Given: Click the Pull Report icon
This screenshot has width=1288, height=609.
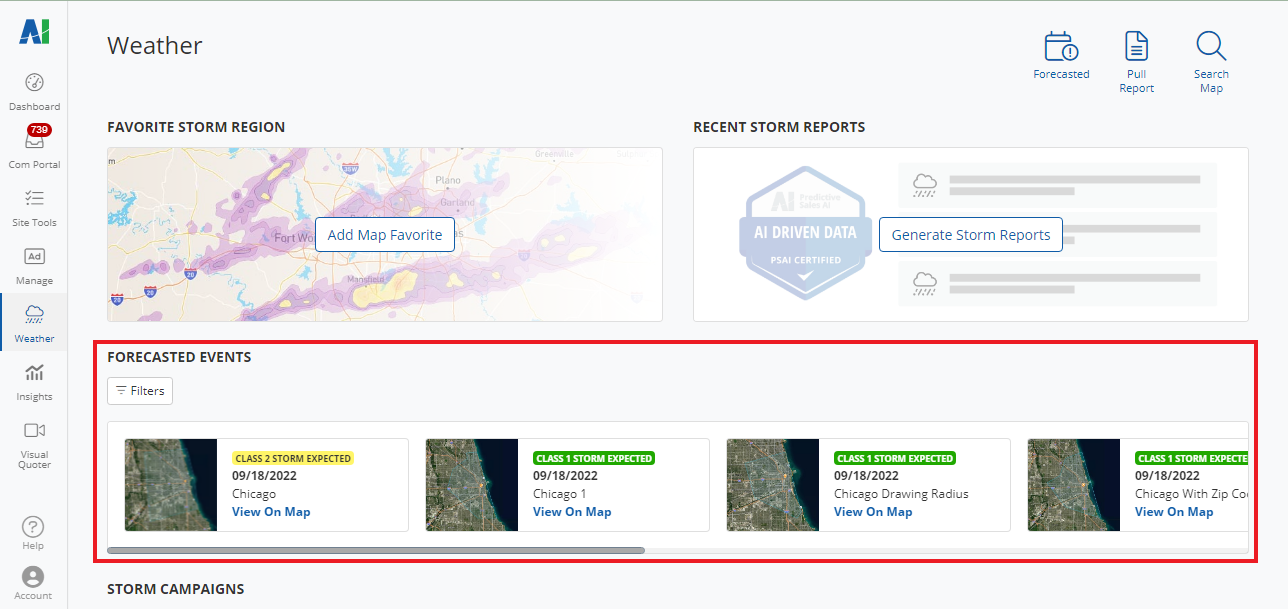Looking at the screenshot, I should tap(1136, 48).
